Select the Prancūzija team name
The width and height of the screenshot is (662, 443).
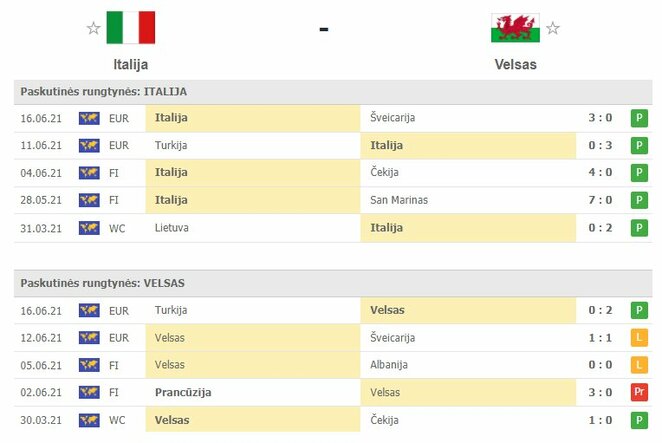tap(183, 392)
